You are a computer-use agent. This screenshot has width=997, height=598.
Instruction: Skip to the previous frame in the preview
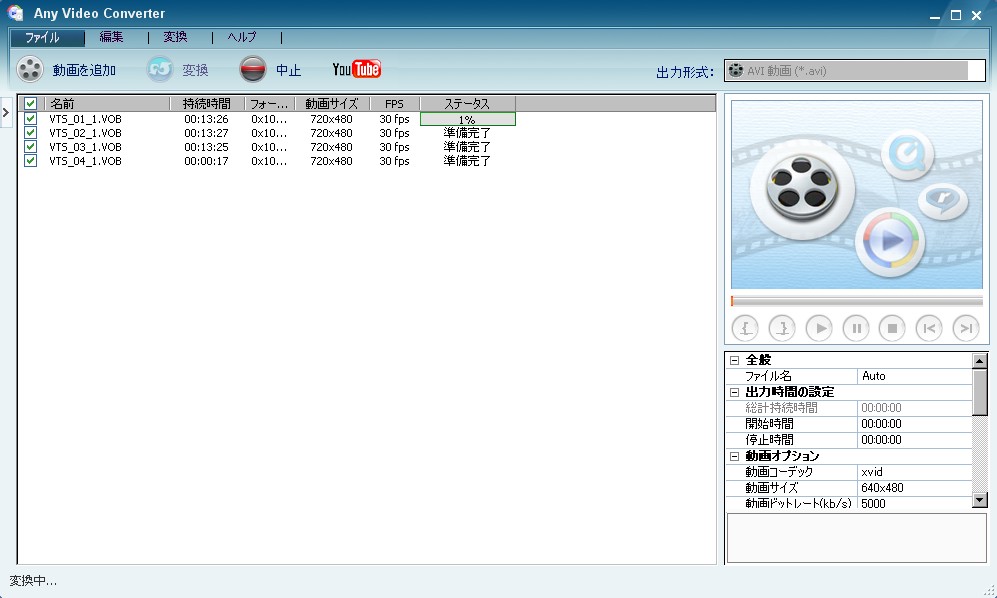coord(929,328)
